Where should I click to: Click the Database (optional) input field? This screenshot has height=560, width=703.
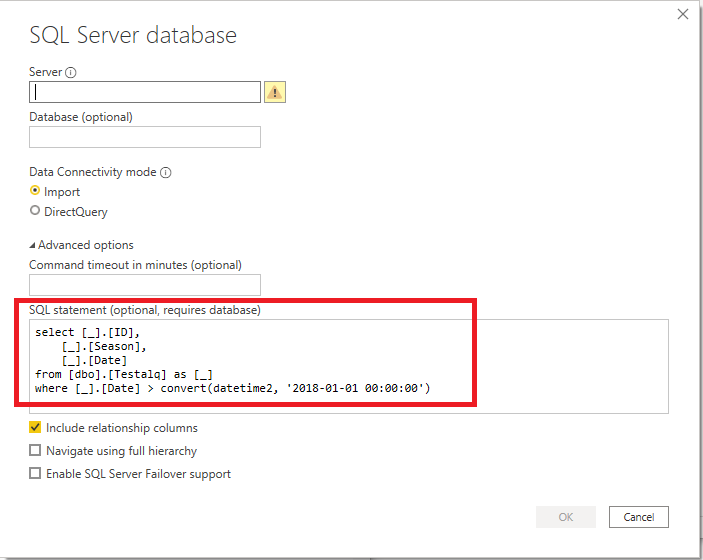[x=145, y=137]
